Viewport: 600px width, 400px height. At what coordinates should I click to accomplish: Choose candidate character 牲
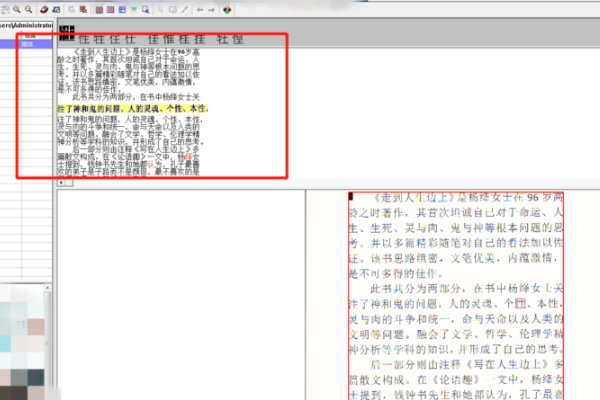(99, 39)
